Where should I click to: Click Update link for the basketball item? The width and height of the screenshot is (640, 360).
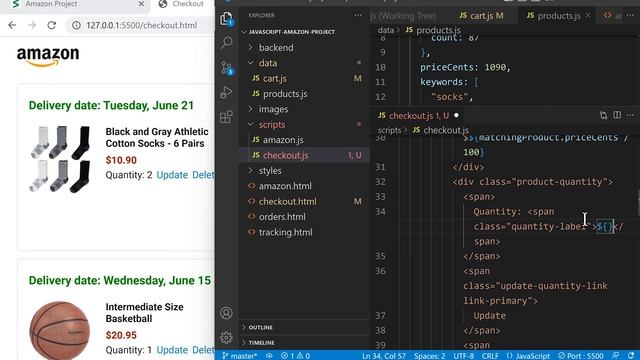[x=172, y=350]
